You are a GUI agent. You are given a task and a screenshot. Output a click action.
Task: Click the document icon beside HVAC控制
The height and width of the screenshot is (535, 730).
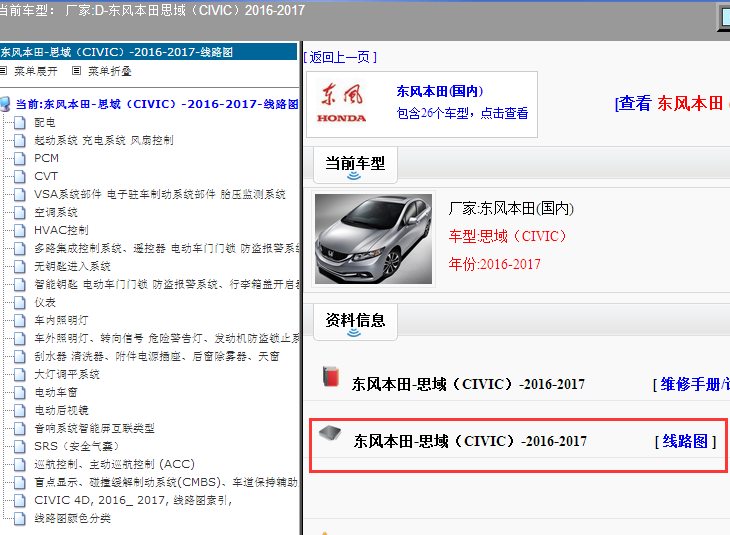coord(20,231)
